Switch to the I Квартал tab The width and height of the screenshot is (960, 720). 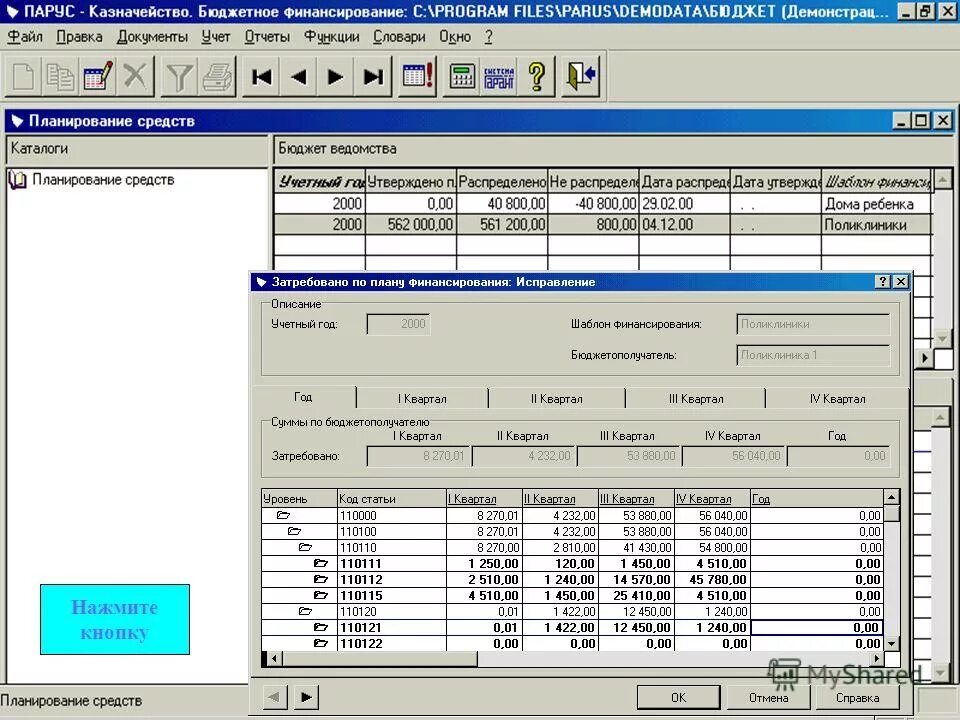[x=422, y=399]
